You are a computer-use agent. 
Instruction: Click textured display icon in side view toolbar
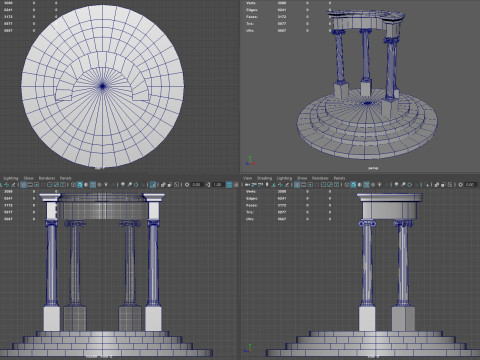[x=373, y=185]
